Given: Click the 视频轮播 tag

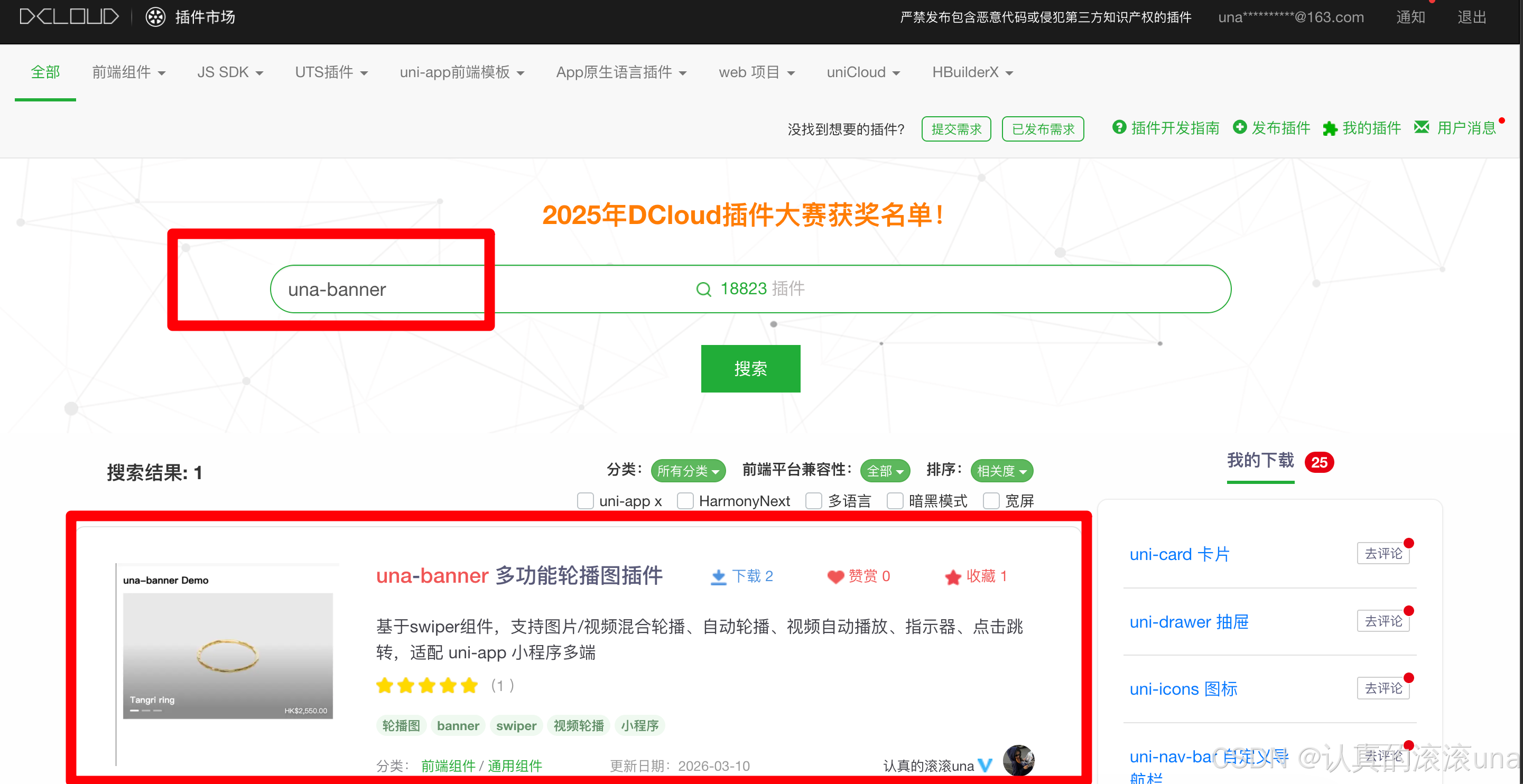Looking at the screenshot, I should point(578,725).
